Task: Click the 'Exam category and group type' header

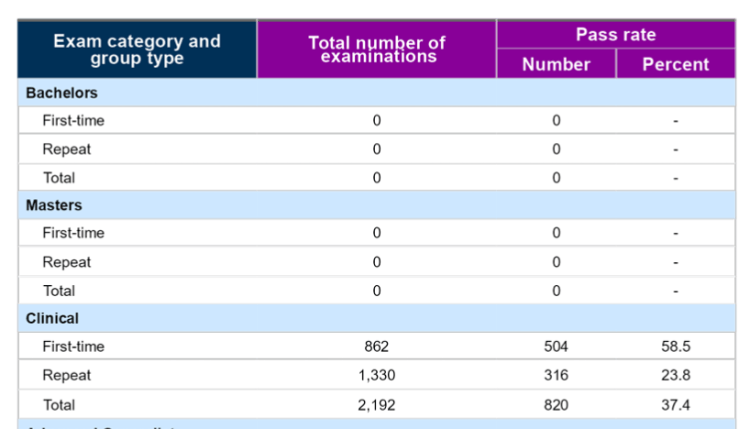Action: (x=137, y=49)
